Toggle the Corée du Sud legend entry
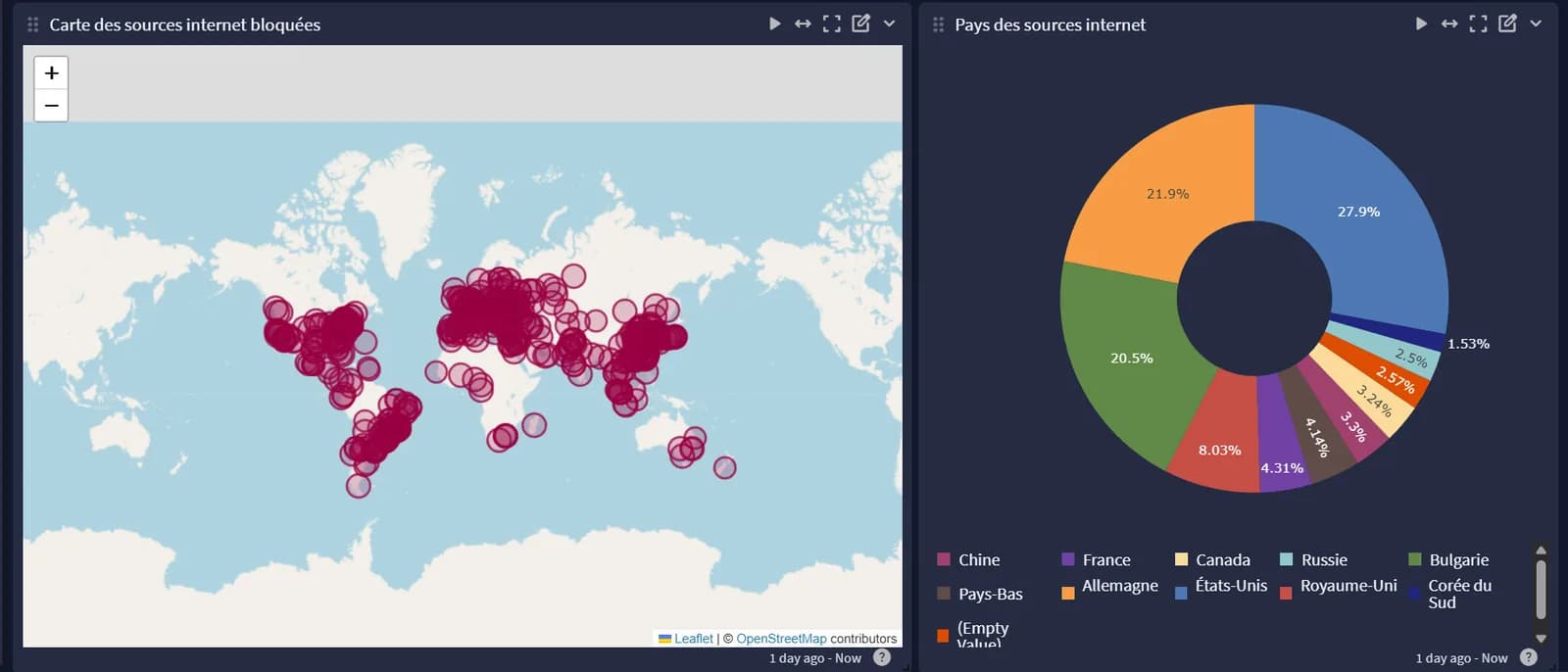Image resolution: width=1568 pixels, height=672 pixels. tap(1449, 594)
